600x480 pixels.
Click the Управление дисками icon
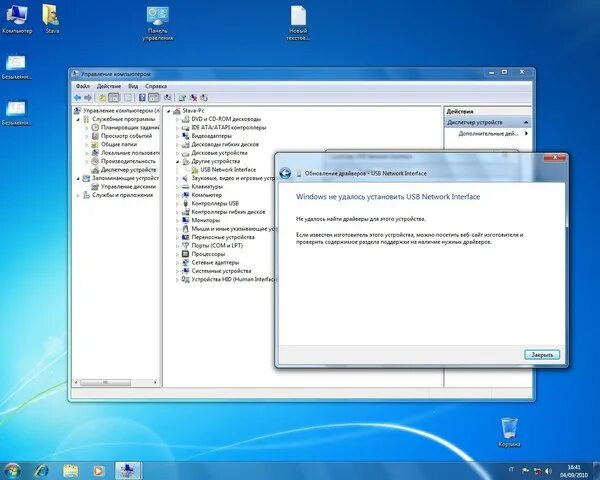click(x=95, y=186)
